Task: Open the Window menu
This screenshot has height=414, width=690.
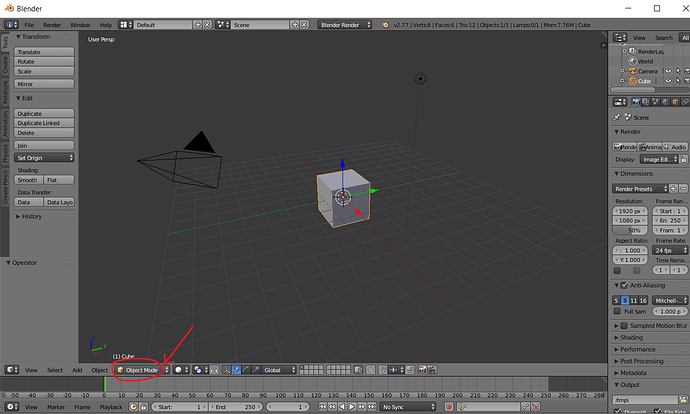Action: tap(80, 25)
